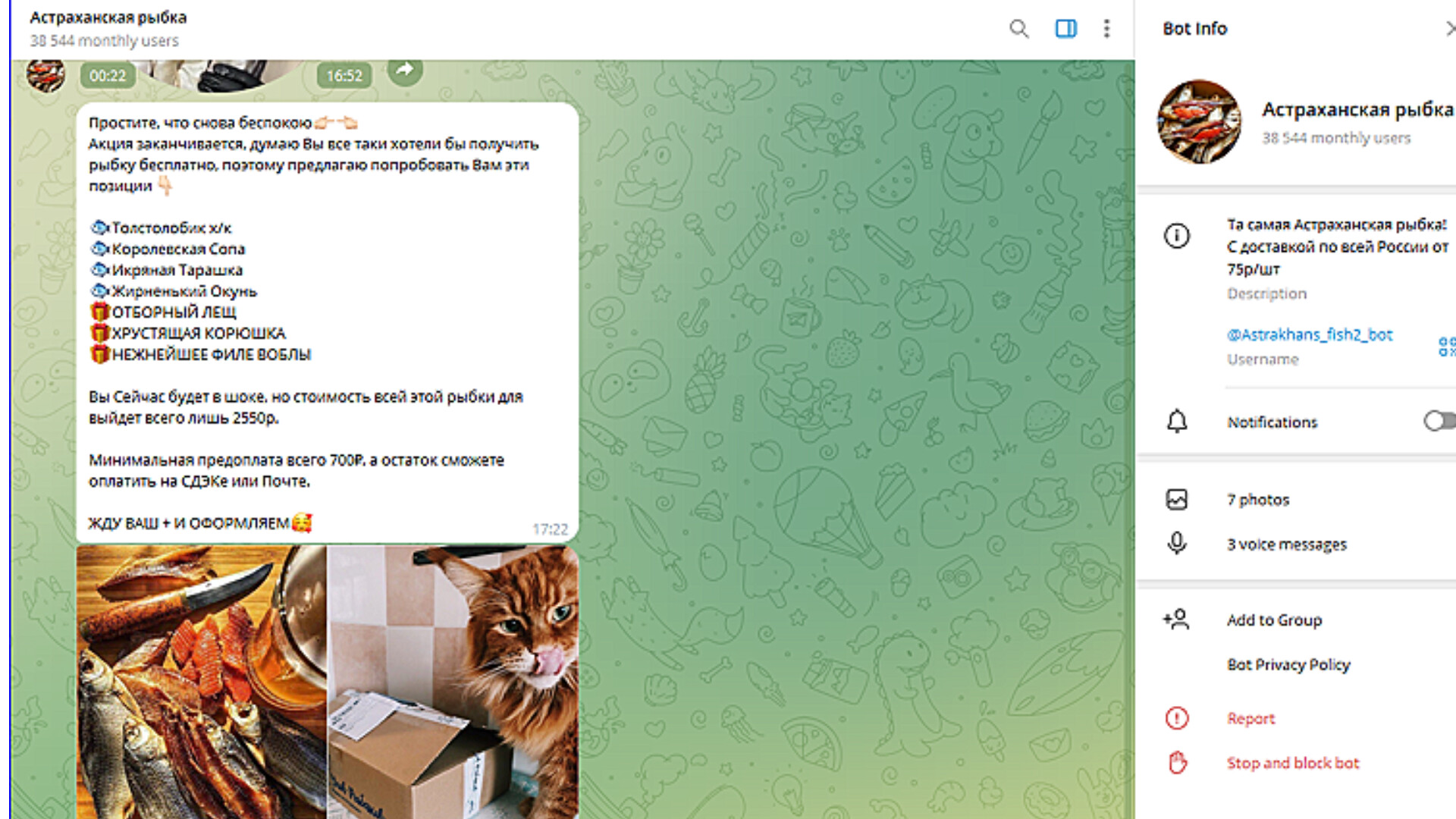The width and height of the screenshot is (1456, 819).
Task: Click the notifications bell icon
Action: (1177, 421)
